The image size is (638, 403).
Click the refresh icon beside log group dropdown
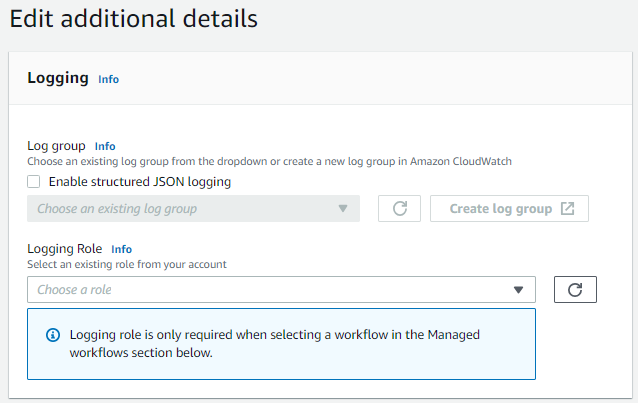coord(399,209)
